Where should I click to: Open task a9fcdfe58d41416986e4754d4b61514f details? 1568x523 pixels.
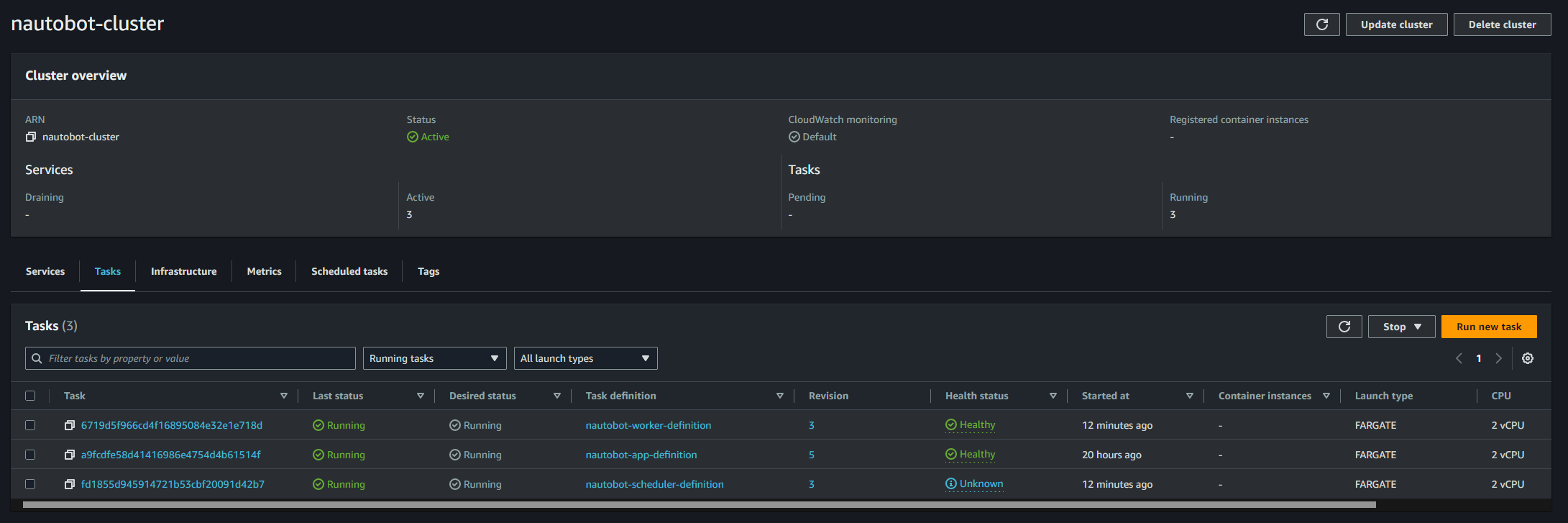171,455
